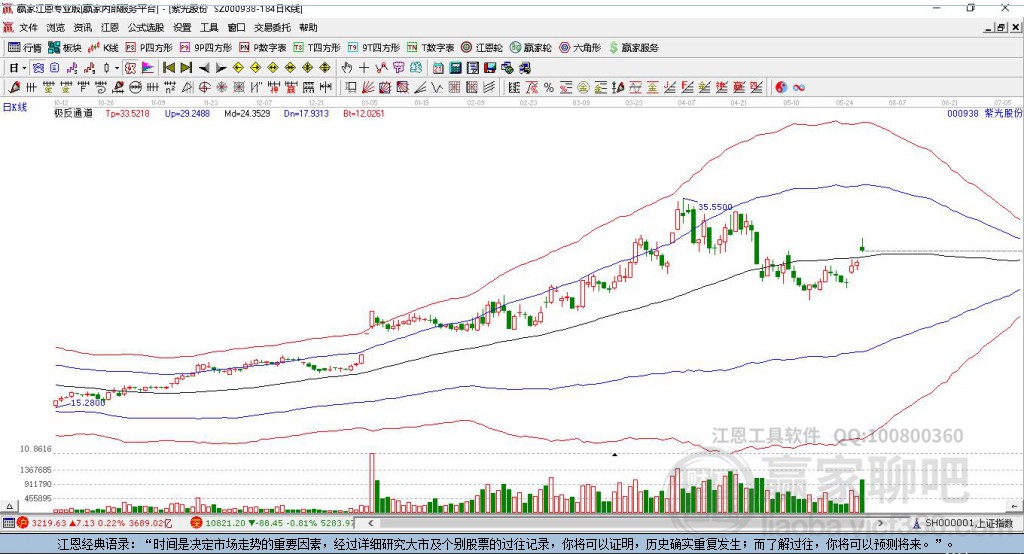Open the 江恩轮 Gann wheel
The width and height of the screenshot is (1024, 554).
pyautogui.click(x=482, y=48)
